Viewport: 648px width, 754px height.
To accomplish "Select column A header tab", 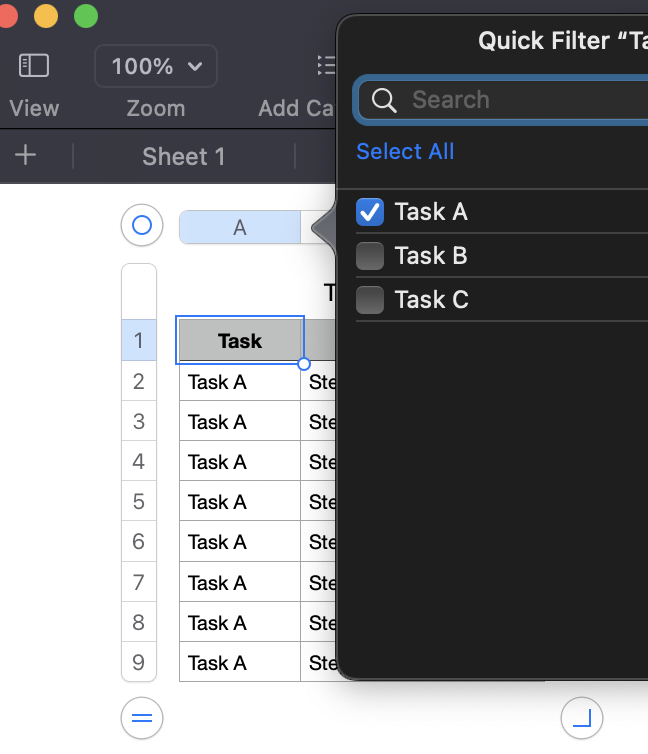I will tap(240, 228).
